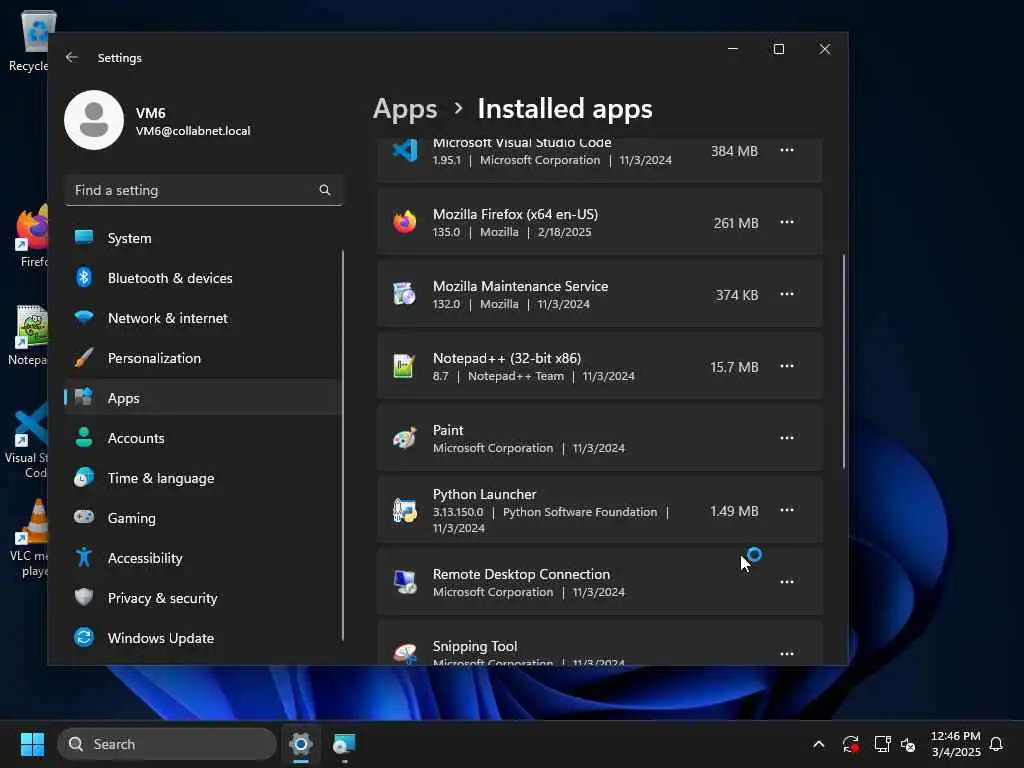Click the Python Launcher app name
The height and width of the screenshot is (768, 1024).
tap(485, 494)
